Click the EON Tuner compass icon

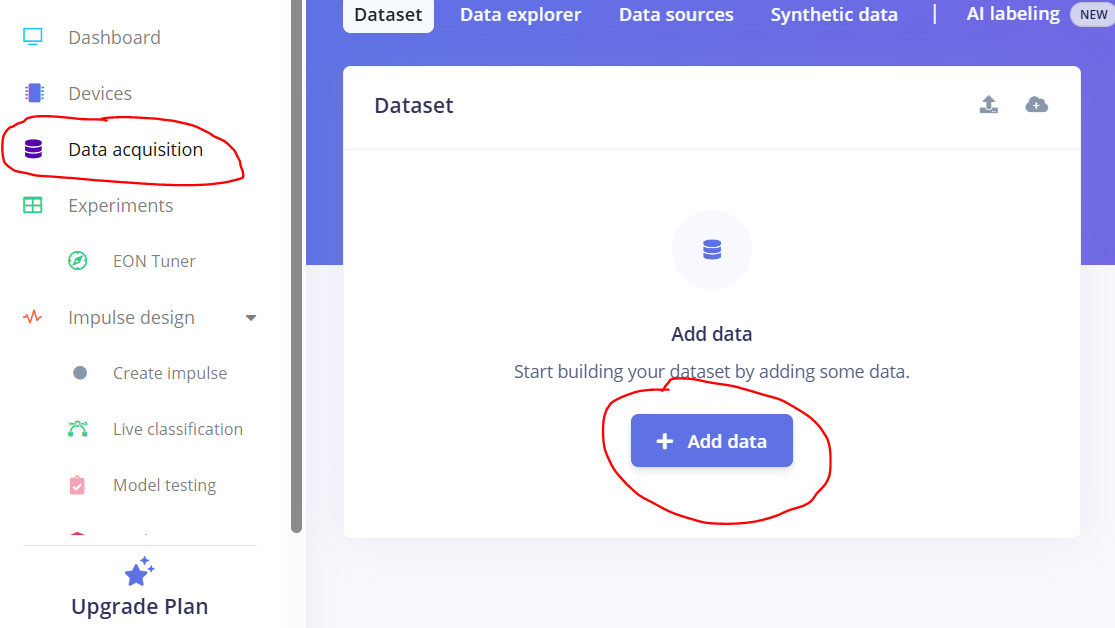click(78, 261)
